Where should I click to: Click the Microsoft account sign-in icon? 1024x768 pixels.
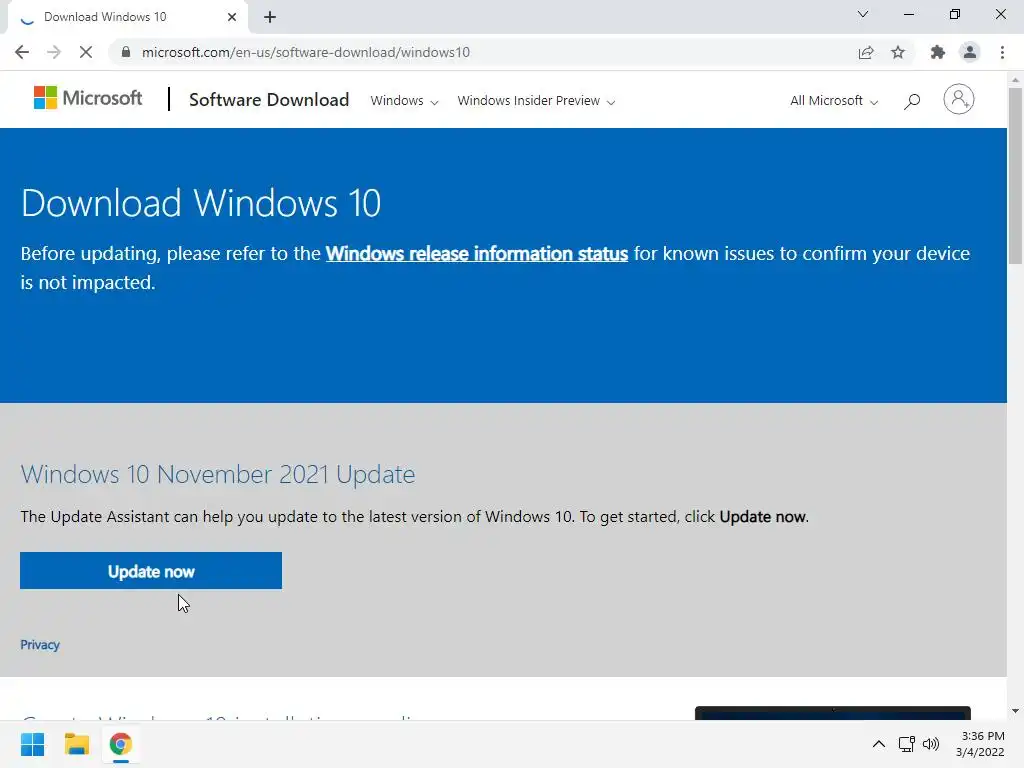pos(959,99)
